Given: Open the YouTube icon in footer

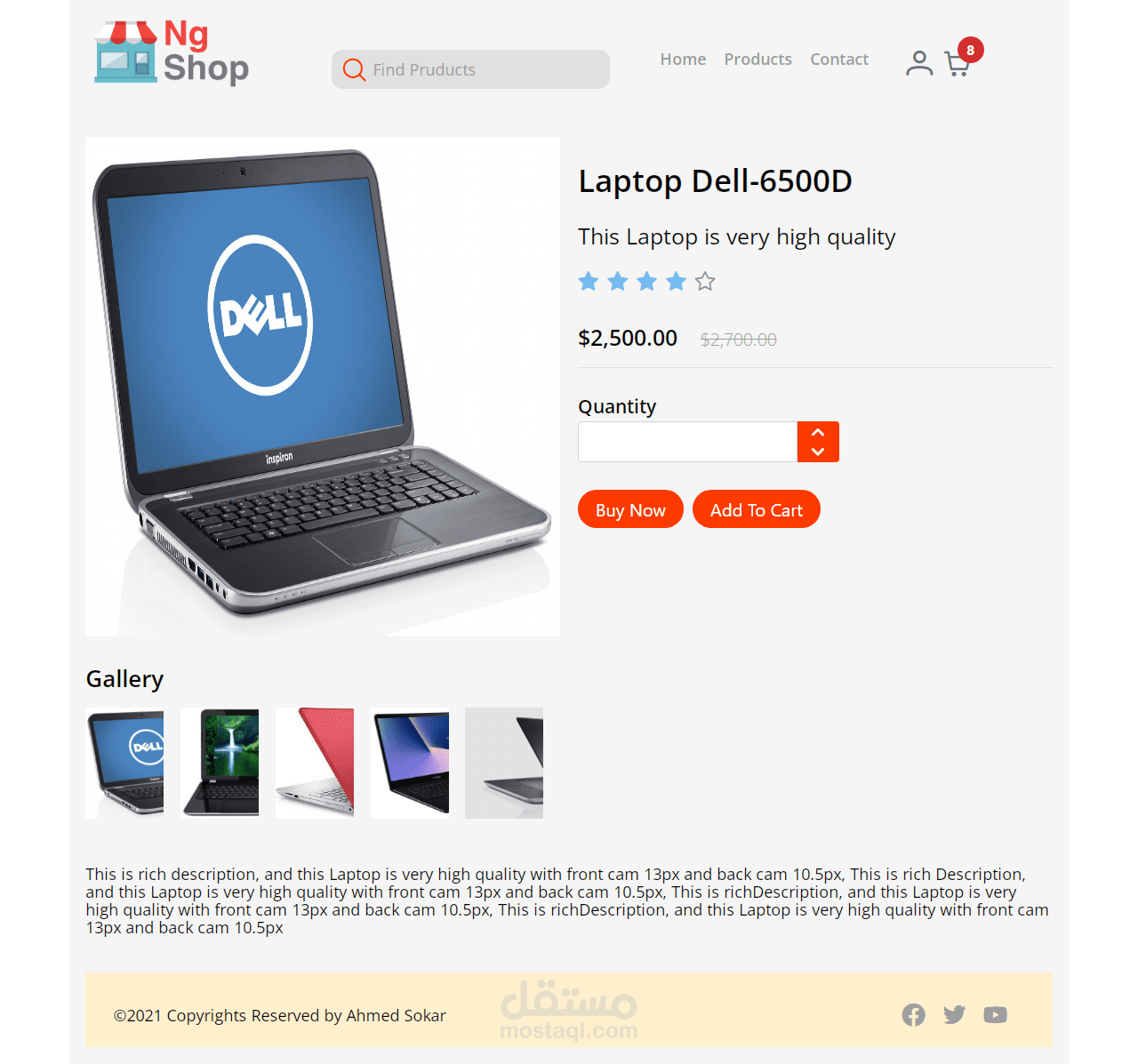Looking at the screenshot, I should pos(995,1015).
